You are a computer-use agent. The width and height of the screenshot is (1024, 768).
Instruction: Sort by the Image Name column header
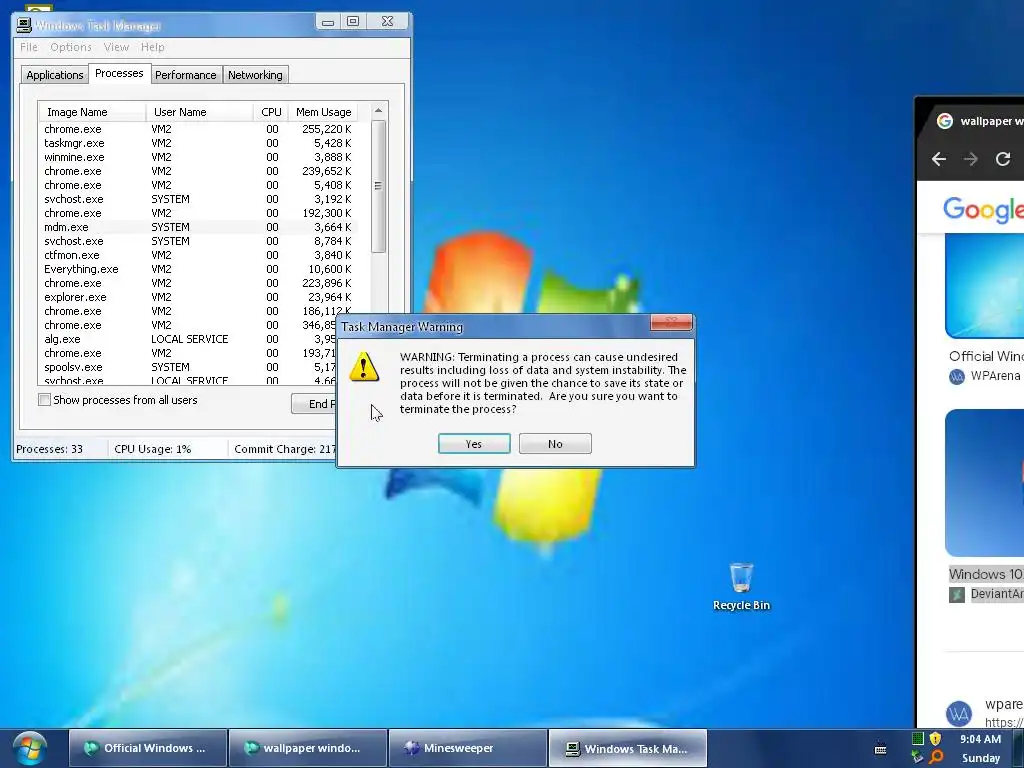pos(92,112)
